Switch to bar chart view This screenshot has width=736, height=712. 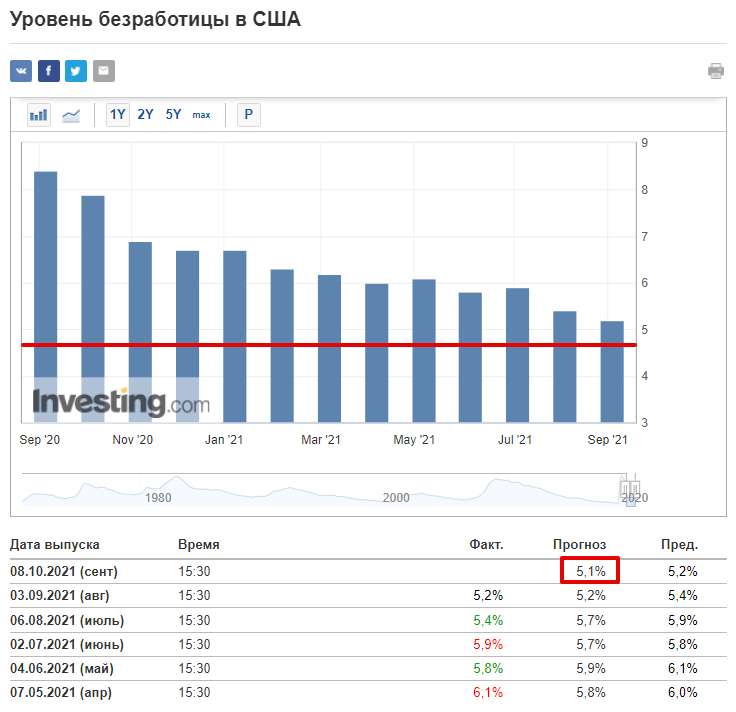[38, 115]
